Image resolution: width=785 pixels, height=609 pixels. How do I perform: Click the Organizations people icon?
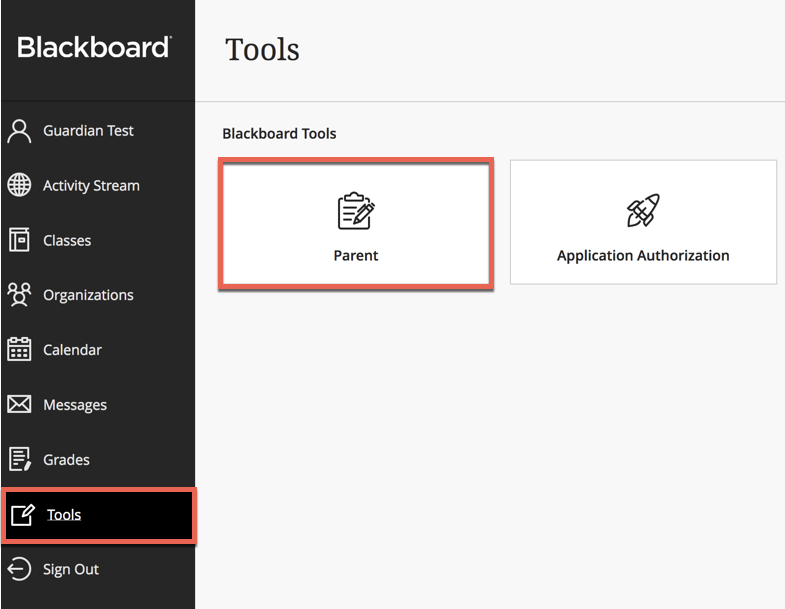[20, 294]
